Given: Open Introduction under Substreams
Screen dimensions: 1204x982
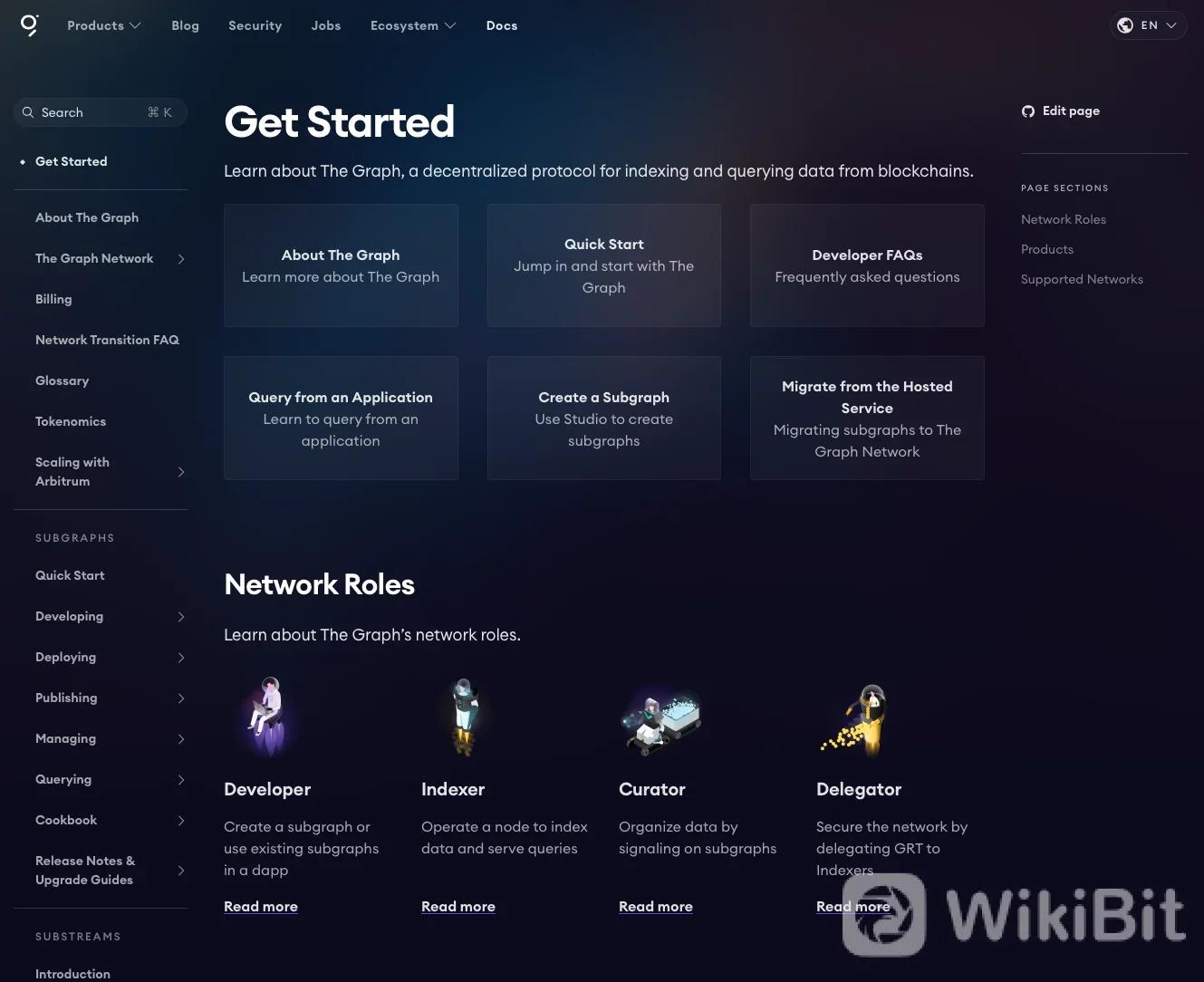Looking at the screenshot, I should [x=72, y=974].
